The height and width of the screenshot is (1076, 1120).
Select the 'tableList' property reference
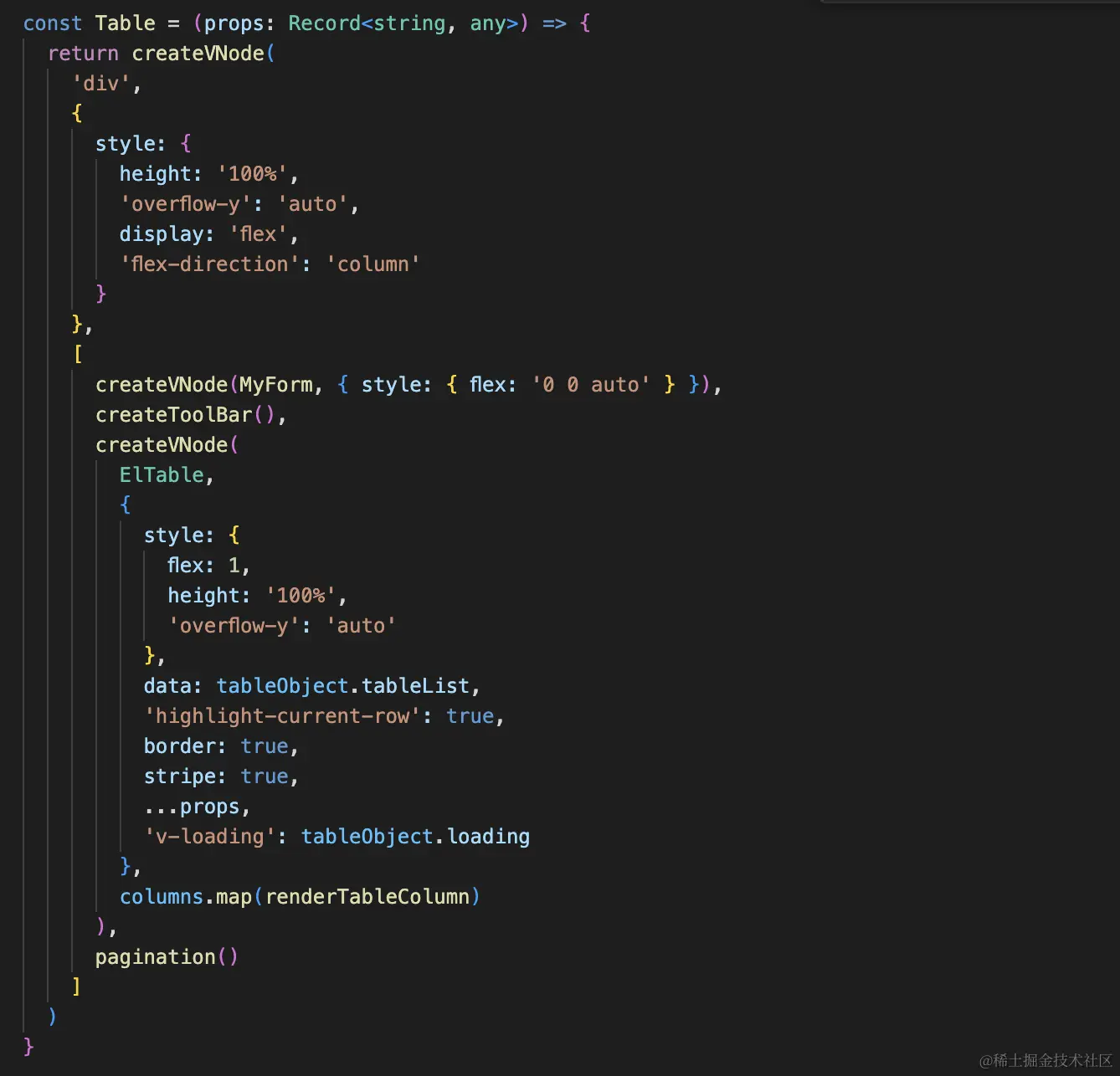(x=415, y=686)
